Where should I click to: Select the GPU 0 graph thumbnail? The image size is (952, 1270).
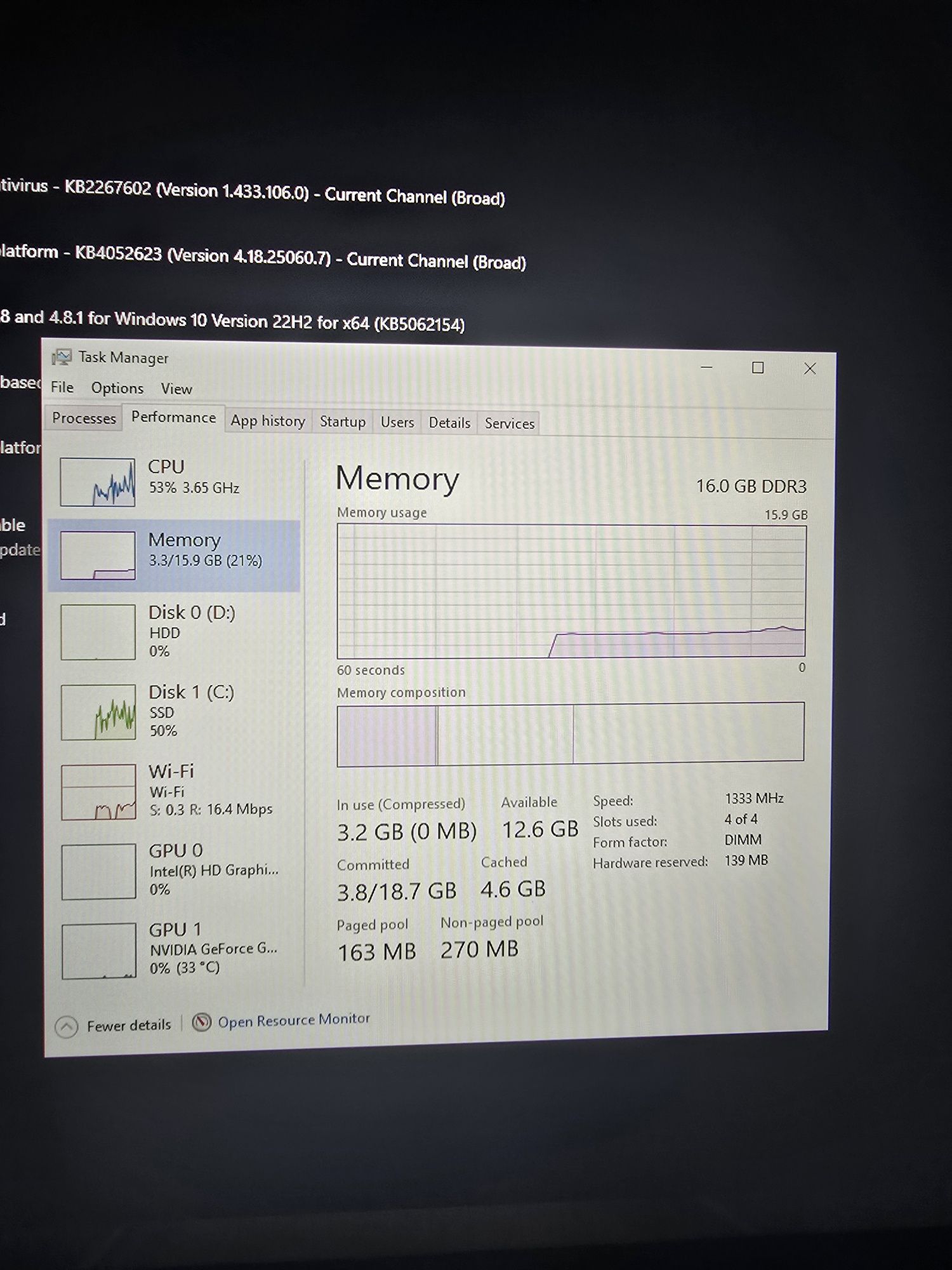coord(98,871)
